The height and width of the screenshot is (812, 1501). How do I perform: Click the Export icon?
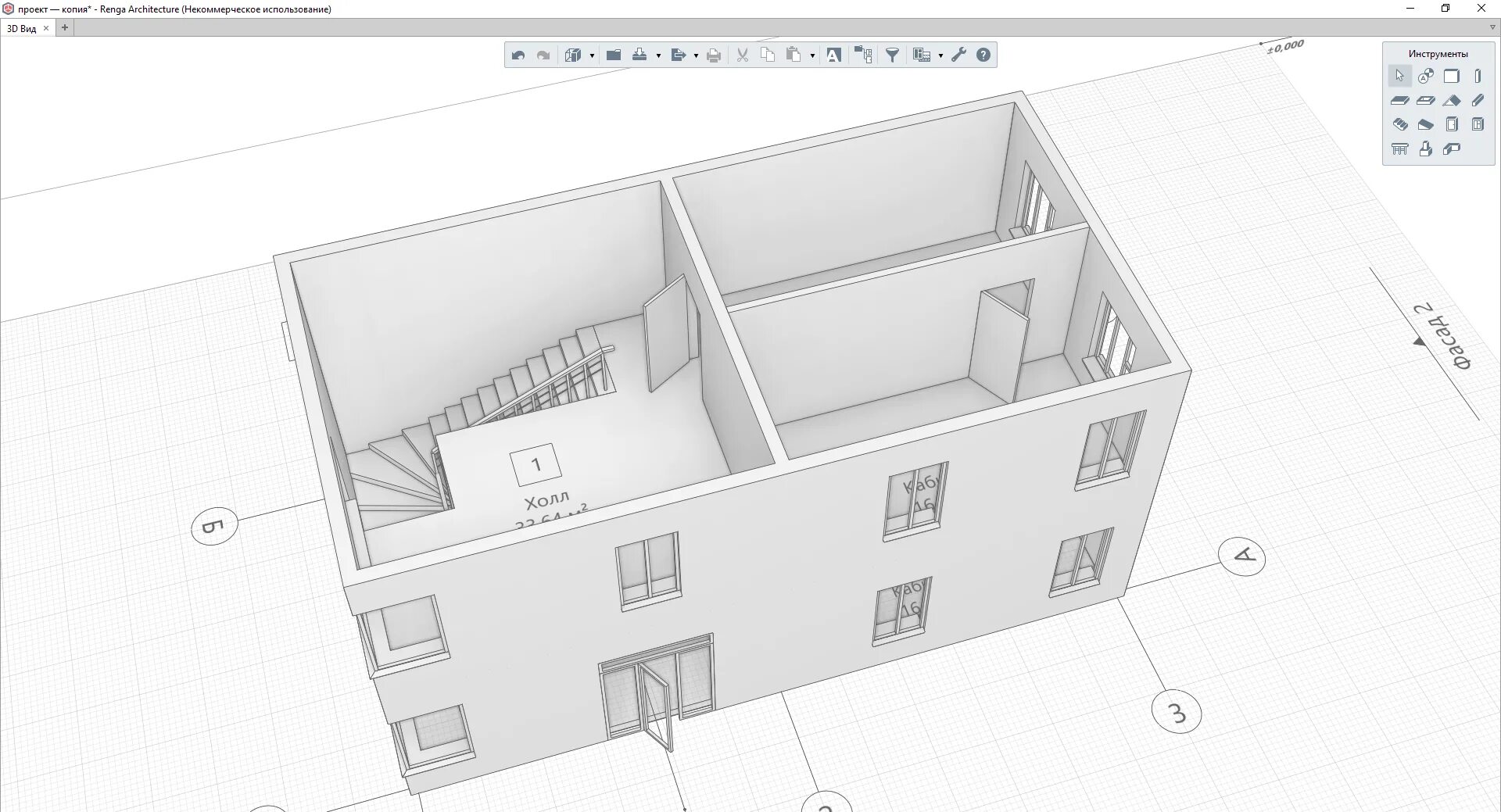coord(679,55)
